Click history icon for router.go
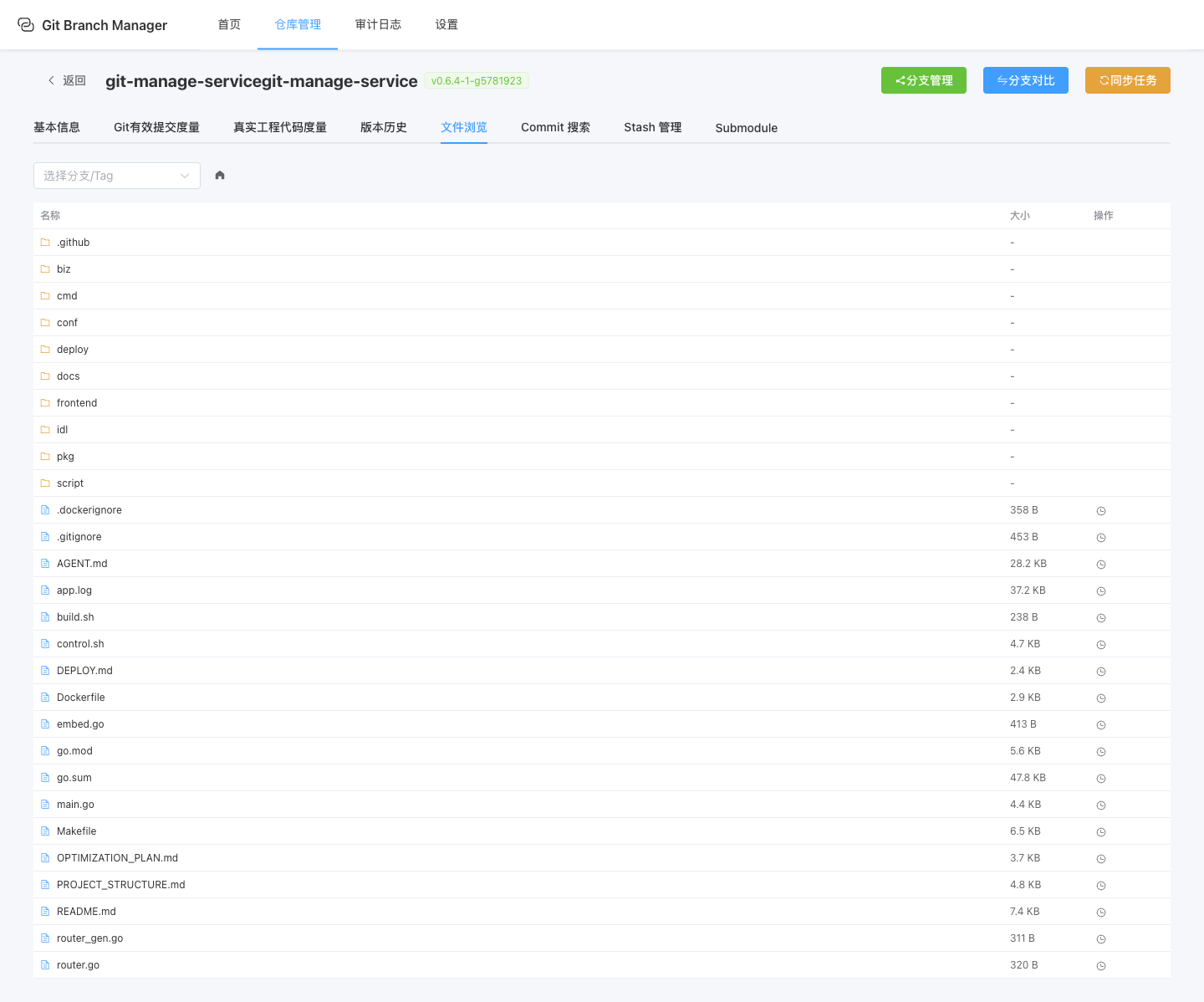Viewport: 1204px width, 1002px height. coord(1101,966)
